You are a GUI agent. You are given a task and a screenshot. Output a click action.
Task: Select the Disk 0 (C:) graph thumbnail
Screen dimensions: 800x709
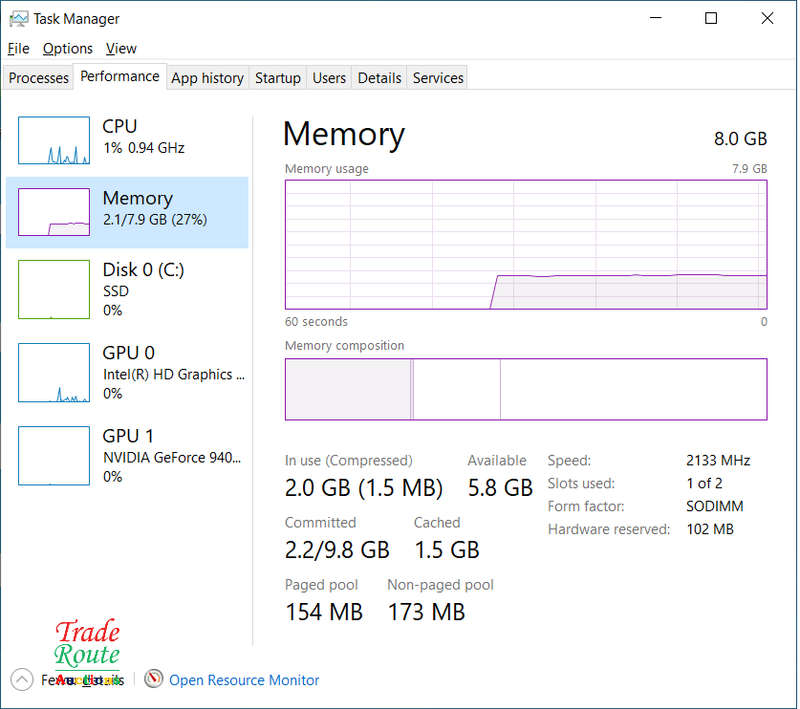pos(54,289)
